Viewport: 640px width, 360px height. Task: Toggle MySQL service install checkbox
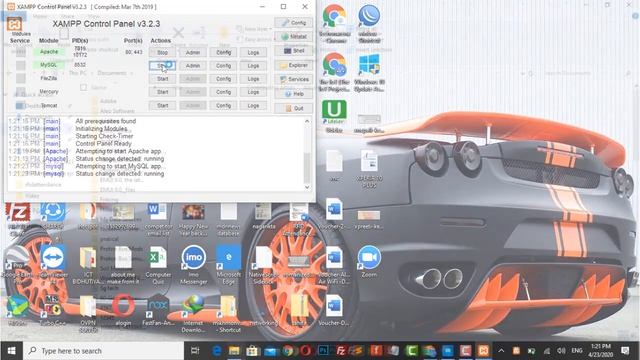(x=20, y=65)
